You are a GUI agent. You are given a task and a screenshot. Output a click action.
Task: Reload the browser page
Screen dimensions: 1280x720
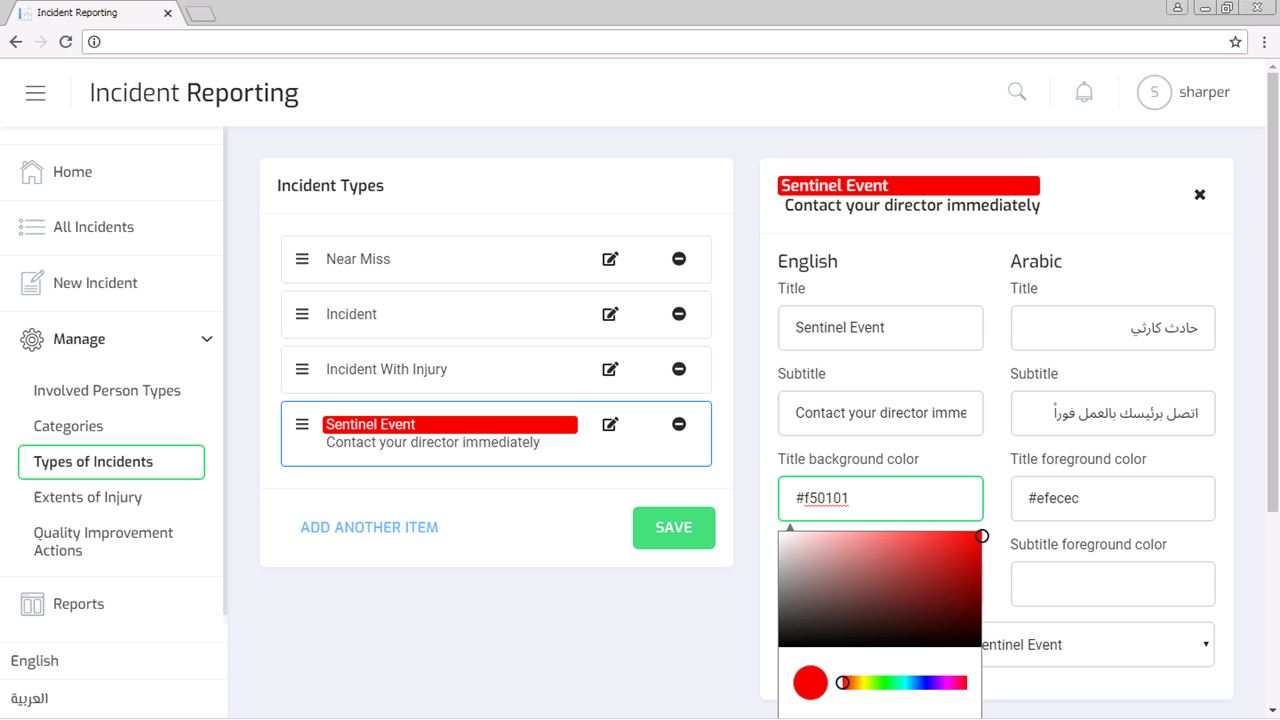66,42
